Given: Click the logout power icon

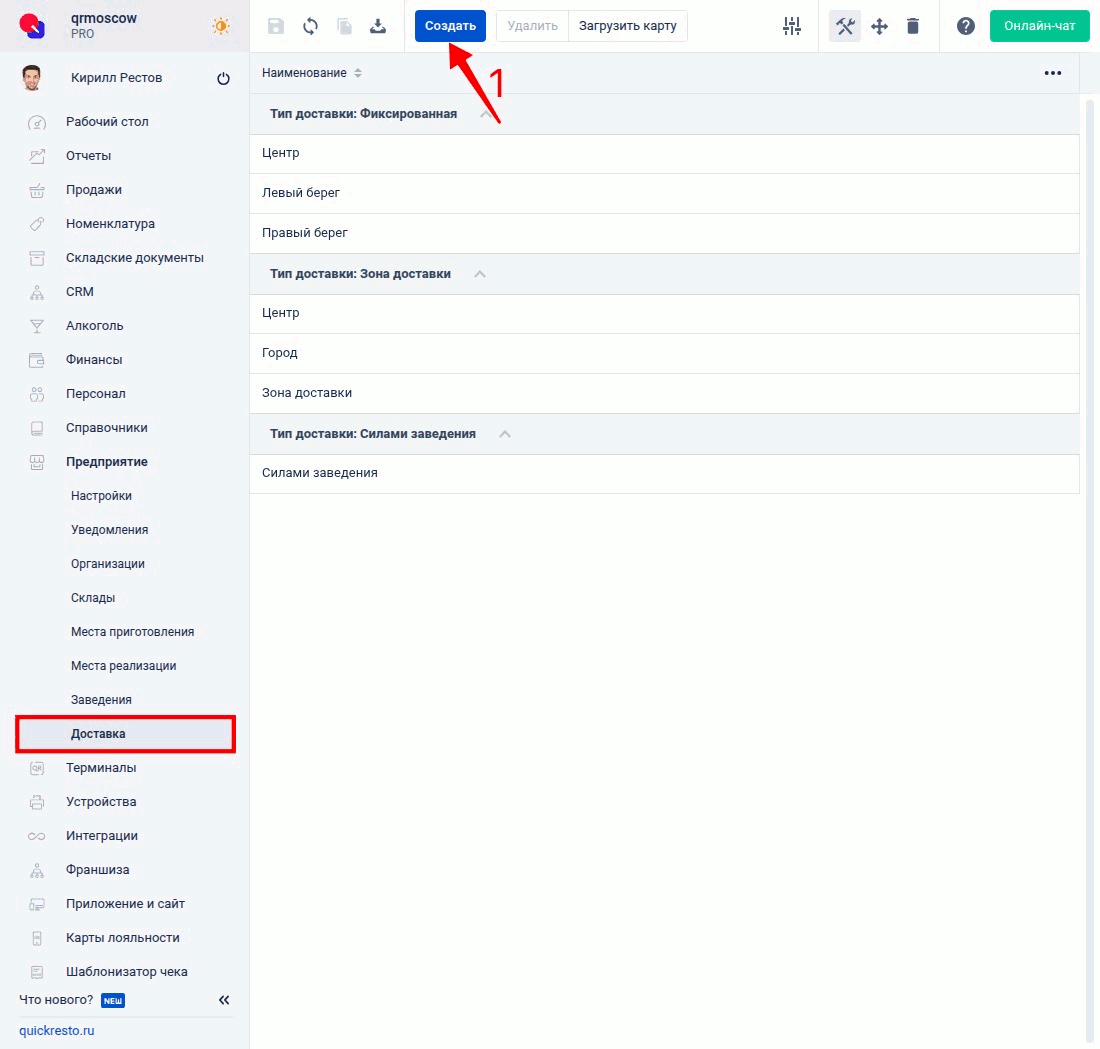Looking at the screenshot, I should [x=223, y=79].
